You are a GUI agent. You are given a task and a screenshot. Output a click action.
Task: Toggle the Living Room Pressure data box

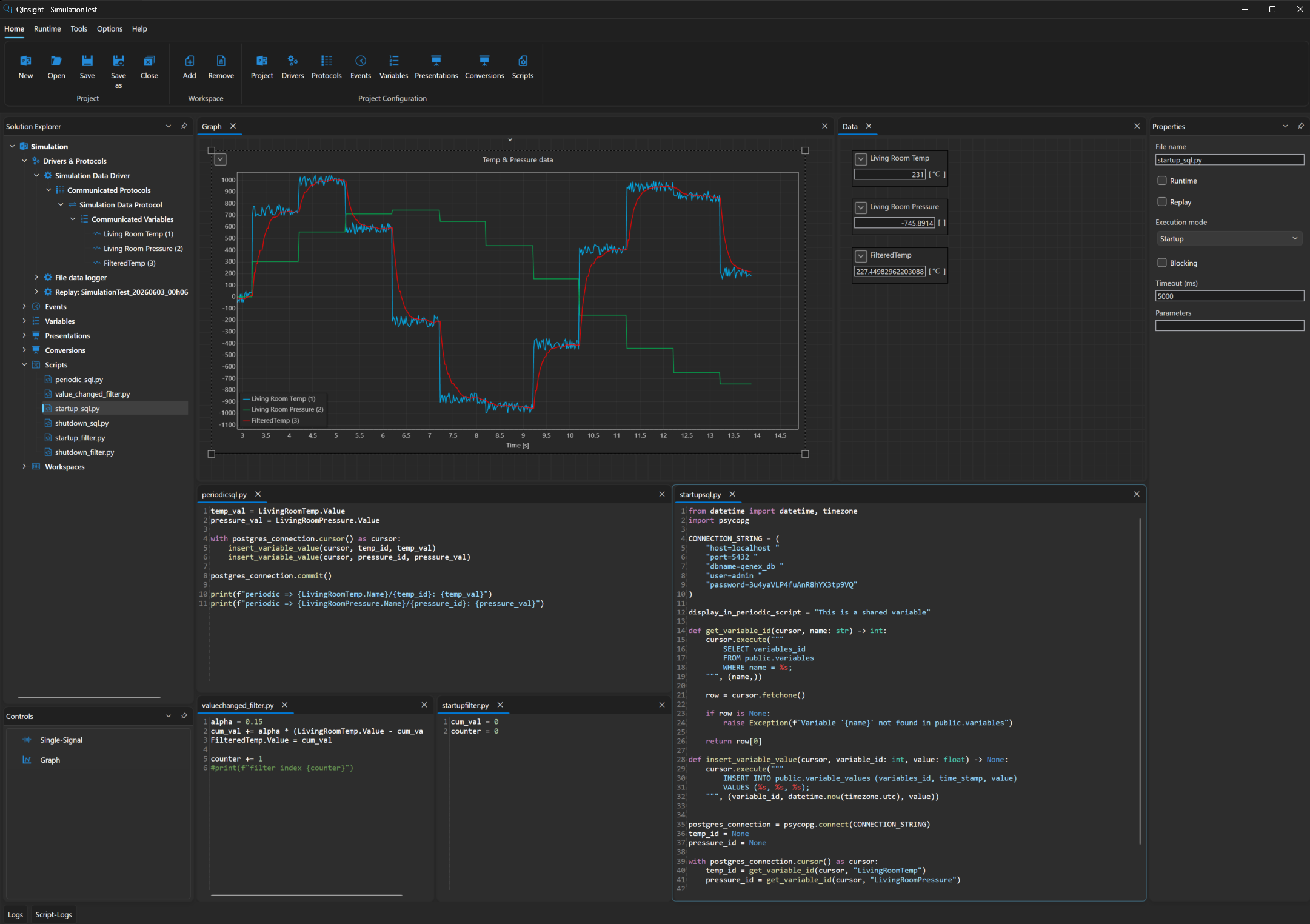pyautogui.click(x=861, y=207)
